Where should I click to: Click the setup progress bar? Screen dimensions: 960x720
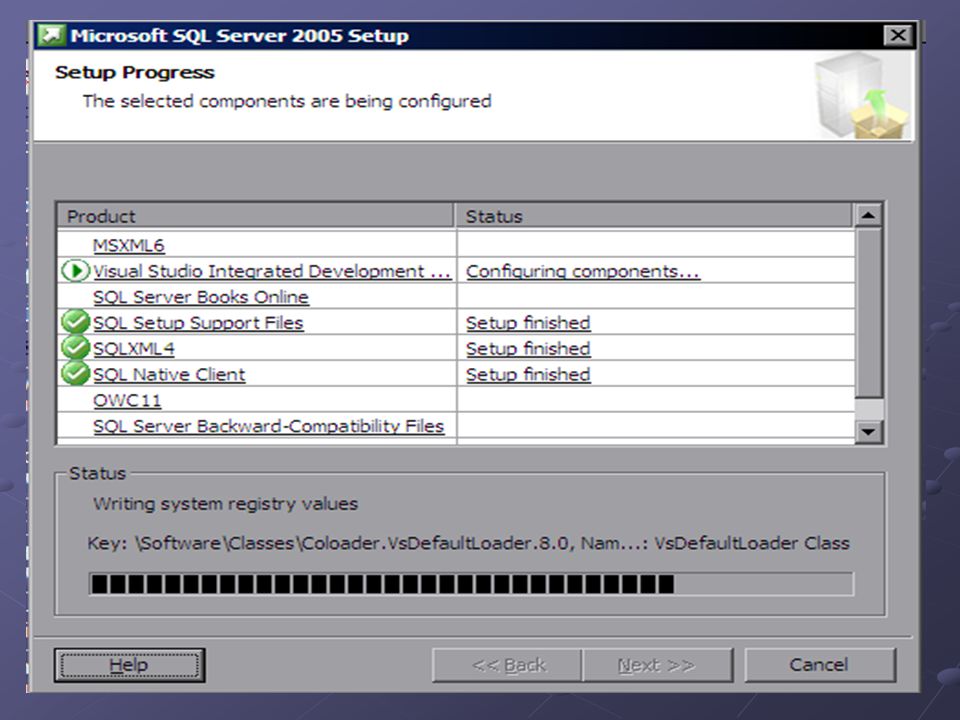[x=471, y=584]
